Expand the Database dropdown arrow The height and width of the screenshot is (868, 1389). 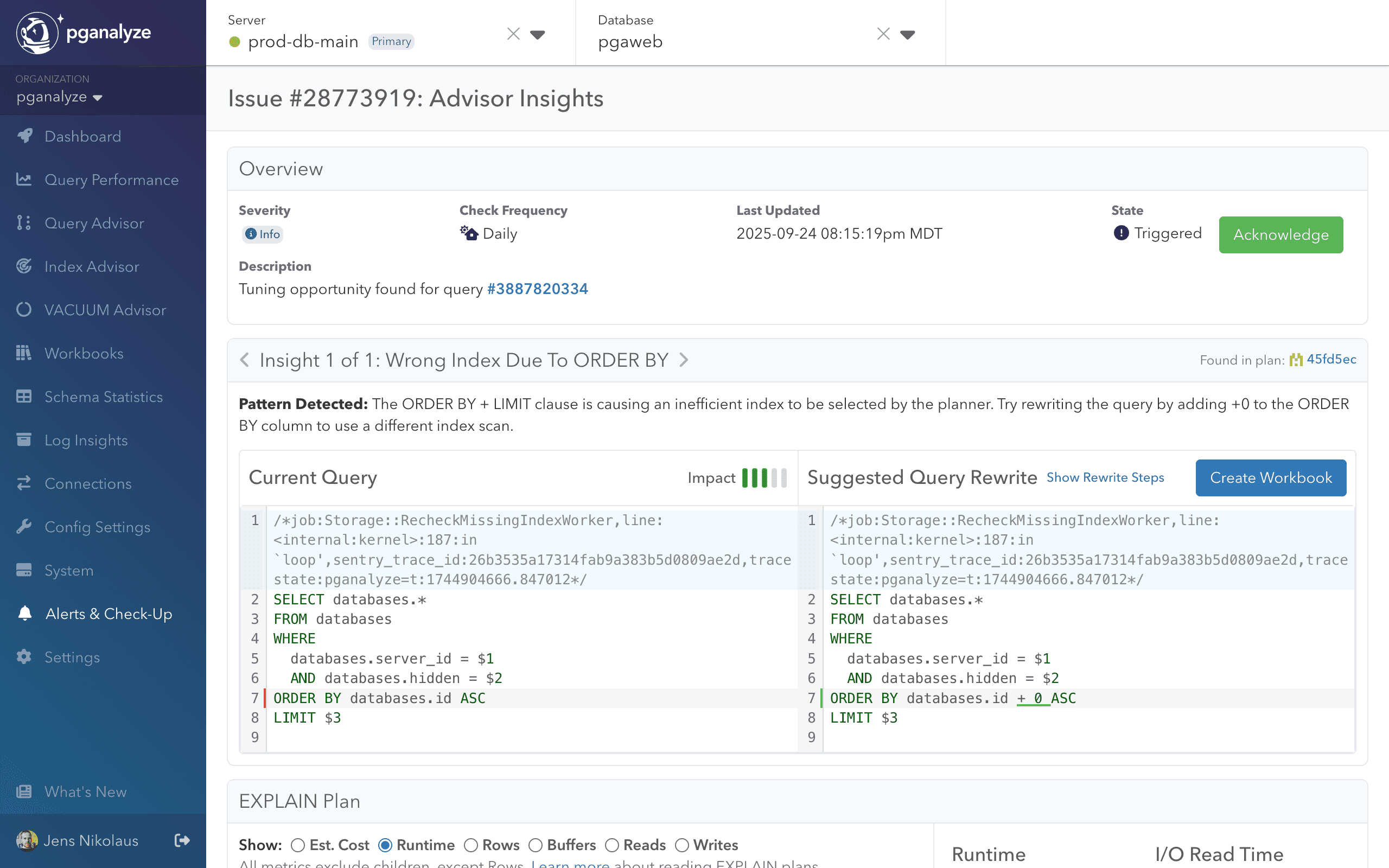click(907, 34)
